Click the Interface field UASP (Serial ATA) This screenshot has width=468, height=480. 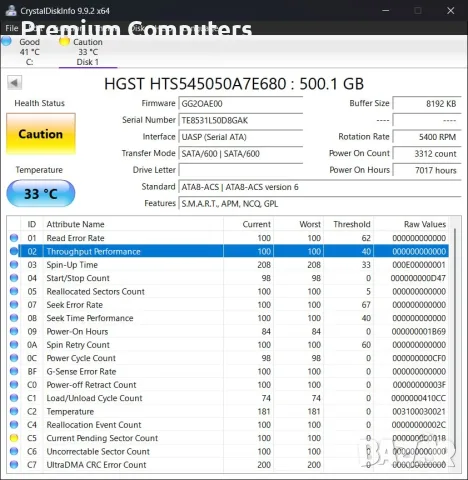pyautogui.click(x=240, y=137)
